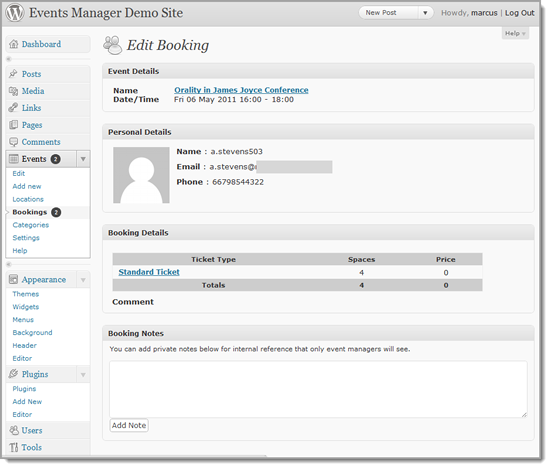Viewport: 546px width, 464px height.
Task: Expand the Help tab
Action: (x=515, y=33)
